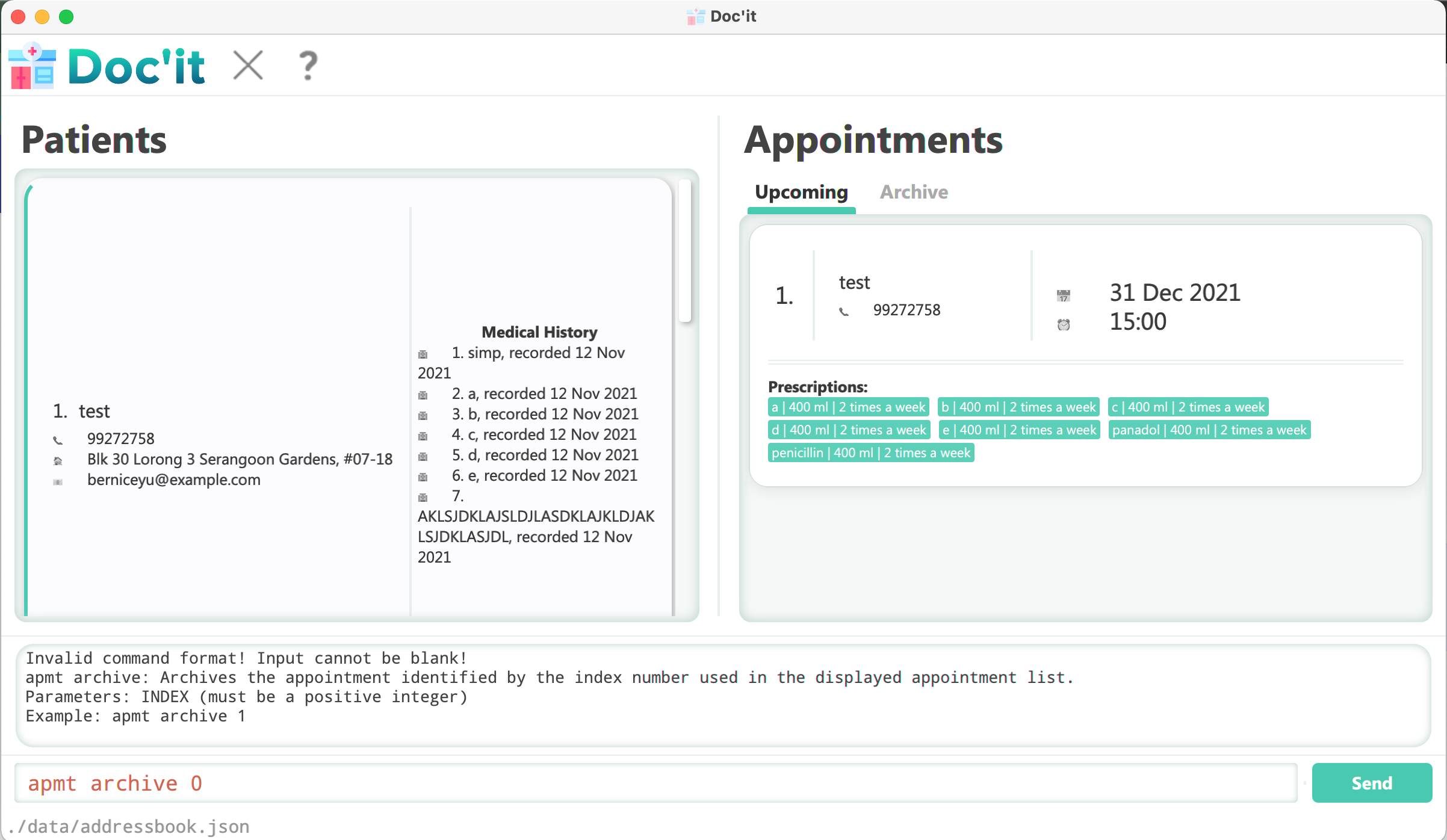Click the help question mark icon
This screenshot has height=840, width=1447.
pos(308,65)
